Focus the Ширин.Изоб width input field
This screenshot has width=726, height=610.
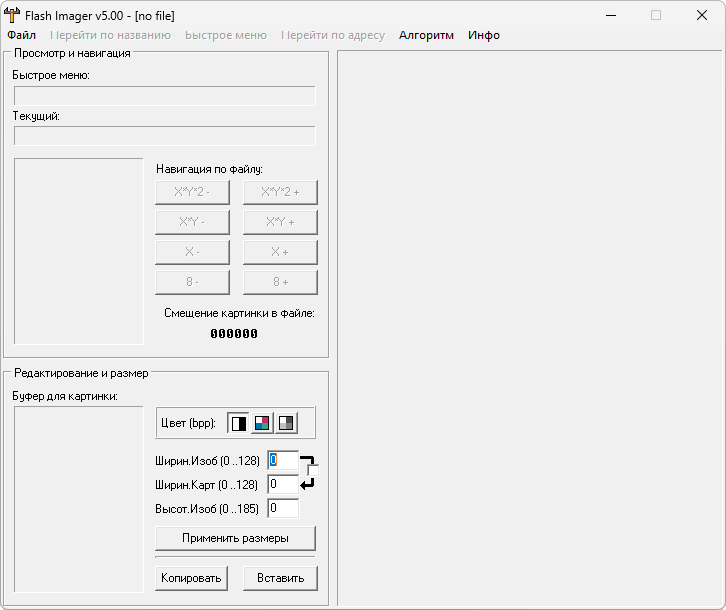[x=283, y=460]
